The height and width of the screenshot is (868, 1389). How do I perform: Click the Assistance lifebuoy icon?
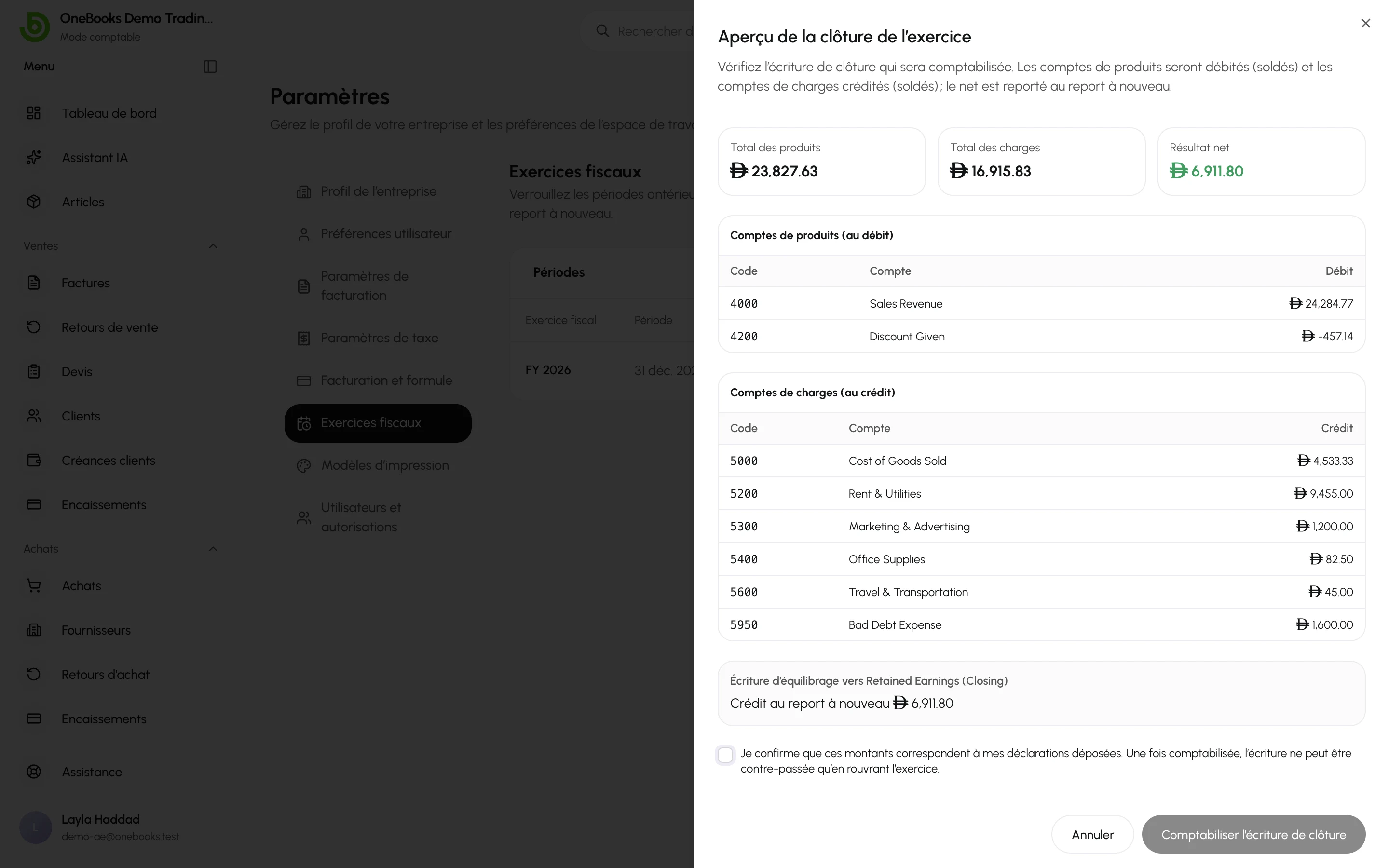click(34, 772)
